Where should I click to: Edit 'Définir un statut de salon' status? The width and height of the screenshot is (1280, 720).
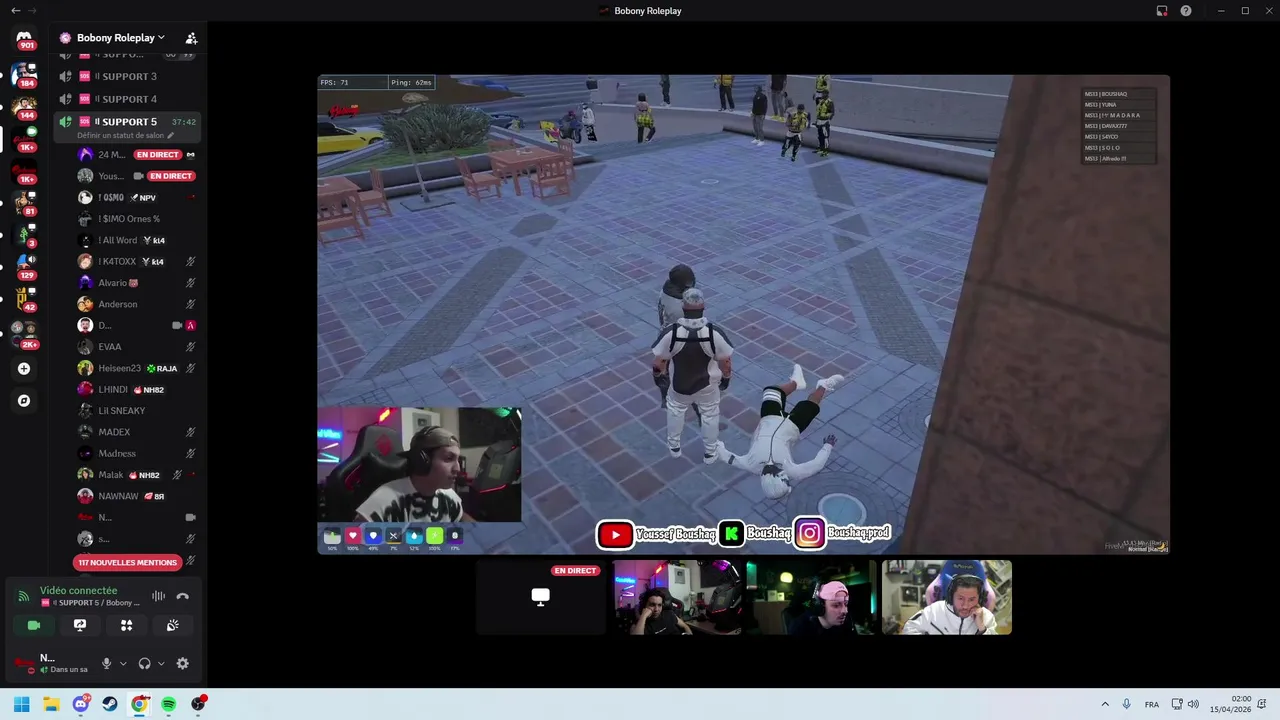point(125,135)
